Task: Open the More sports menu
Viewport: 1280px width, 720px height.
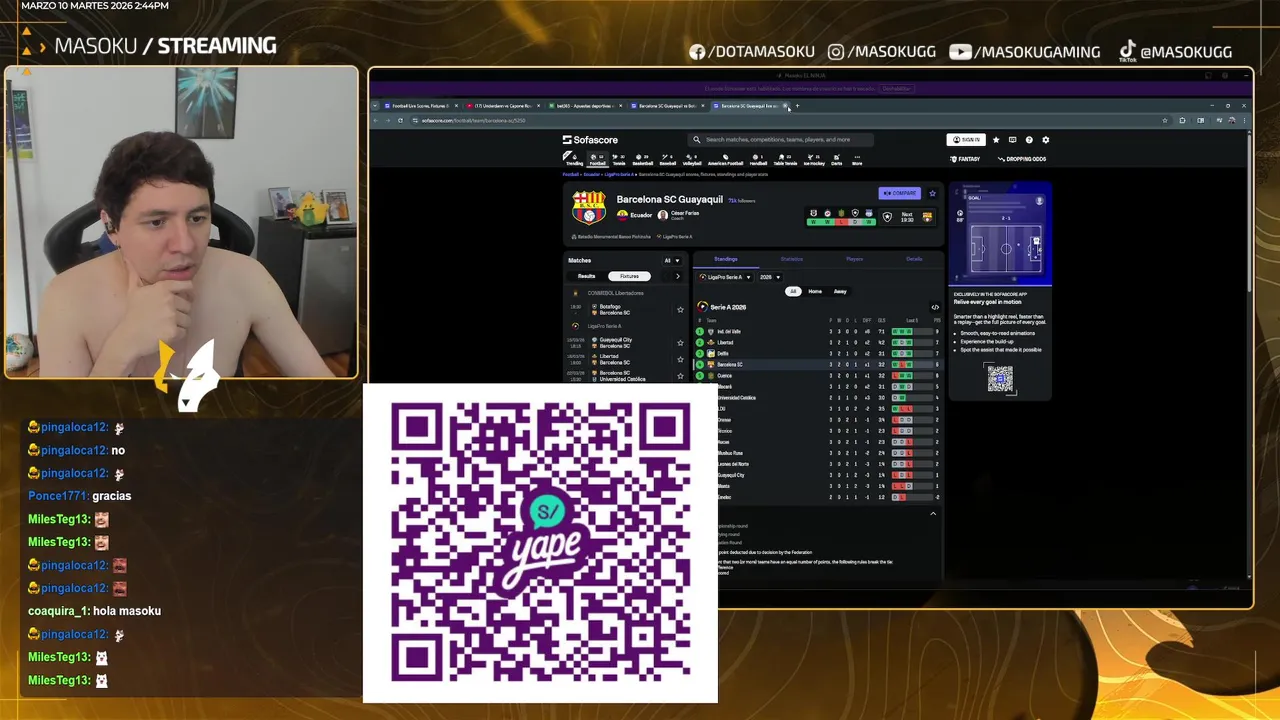Action: coord(857,159)
